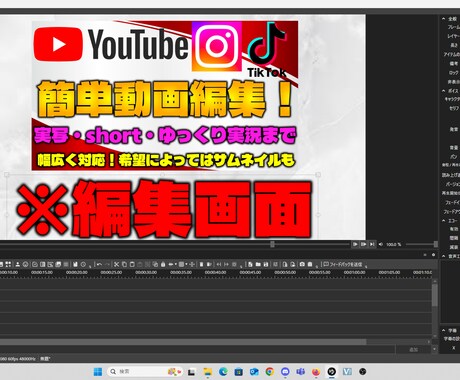Collapse the 字幕 section in properties panel
This screenshot has height=380, width=460.
coord(443,331)
